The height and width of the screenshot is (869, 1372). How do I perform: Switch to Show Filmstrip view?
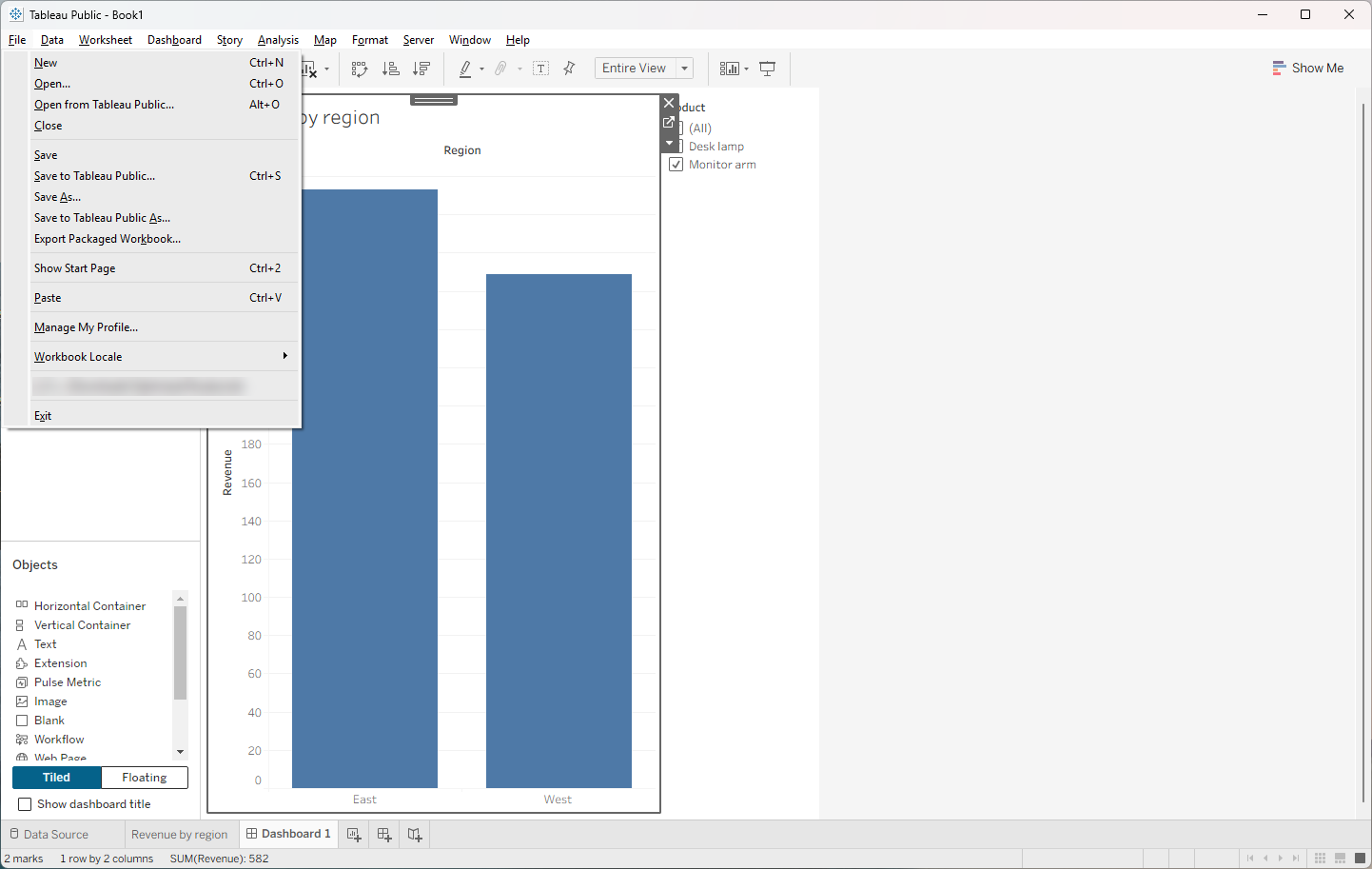click(x=1340, y=859)
